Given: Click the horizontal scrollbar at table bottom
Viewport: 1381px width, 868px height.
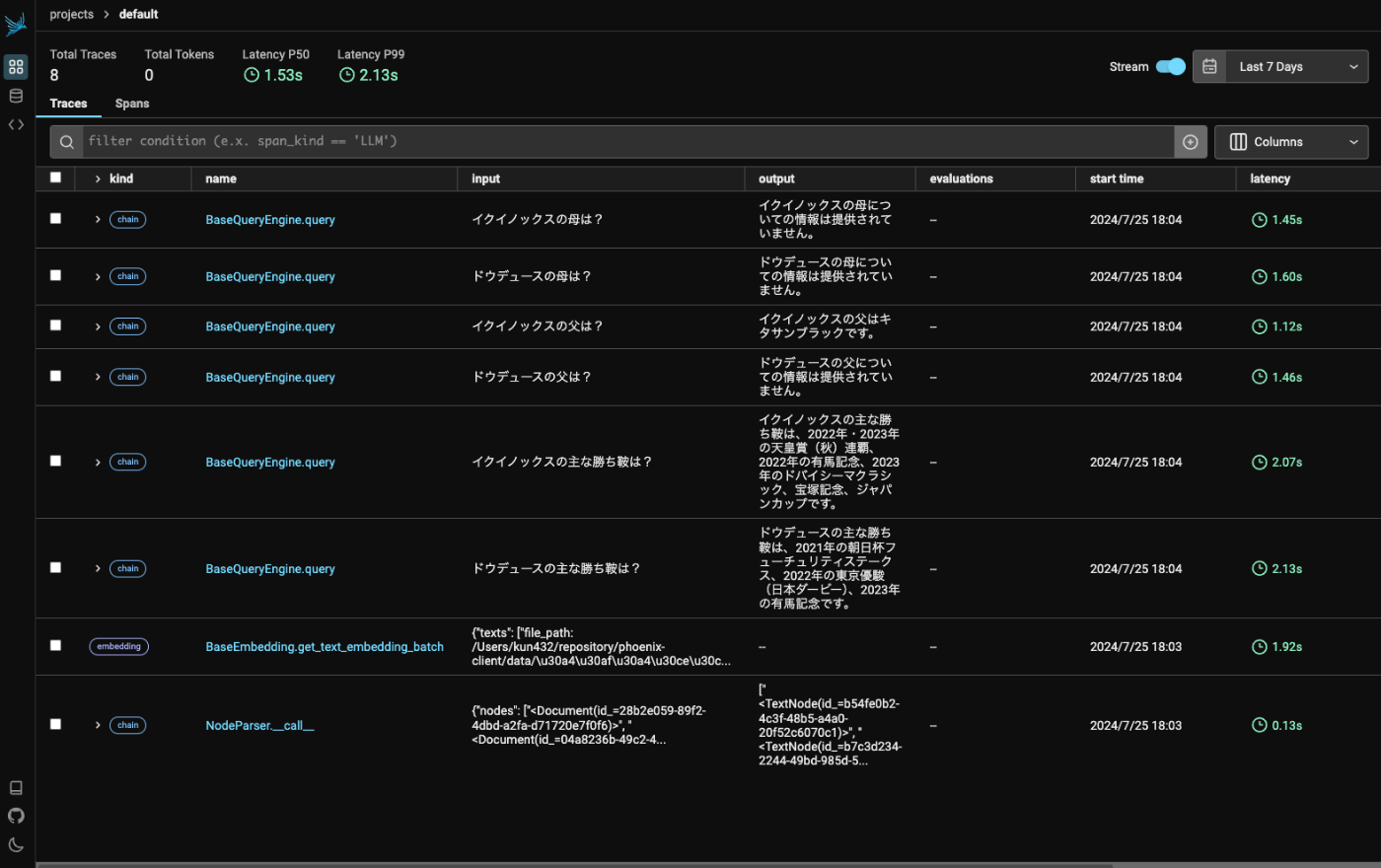Looking at the screenshot, I should (574, 865).
